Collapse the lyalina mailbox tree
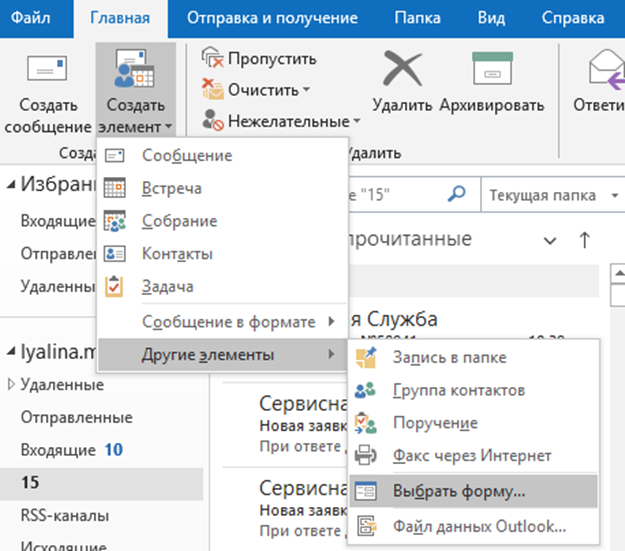Image resolution: width=625 pixels, height=551 pixels. point(11,352)
